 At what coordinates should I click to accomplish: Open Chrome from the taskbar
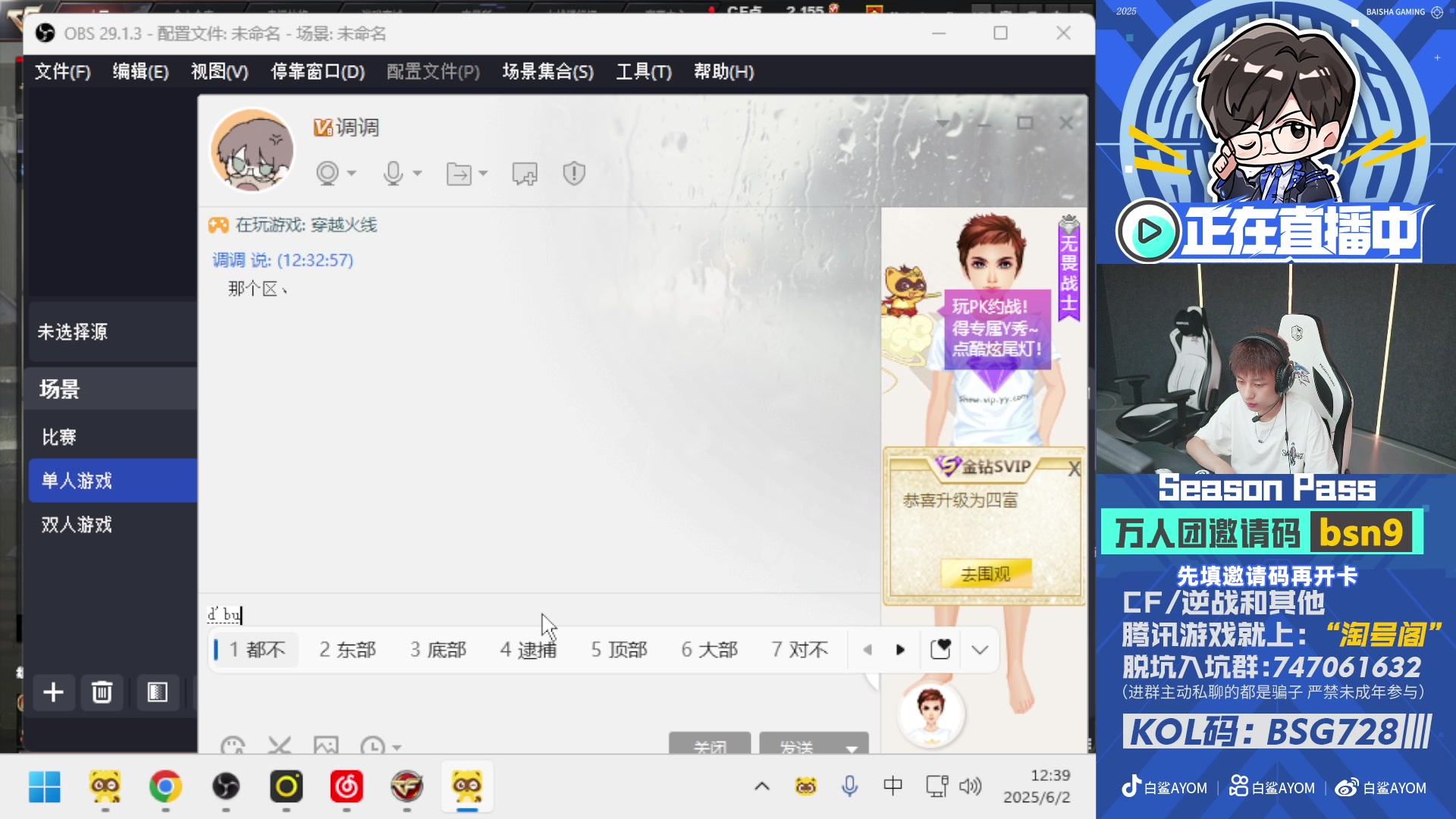tap(165, 787)
